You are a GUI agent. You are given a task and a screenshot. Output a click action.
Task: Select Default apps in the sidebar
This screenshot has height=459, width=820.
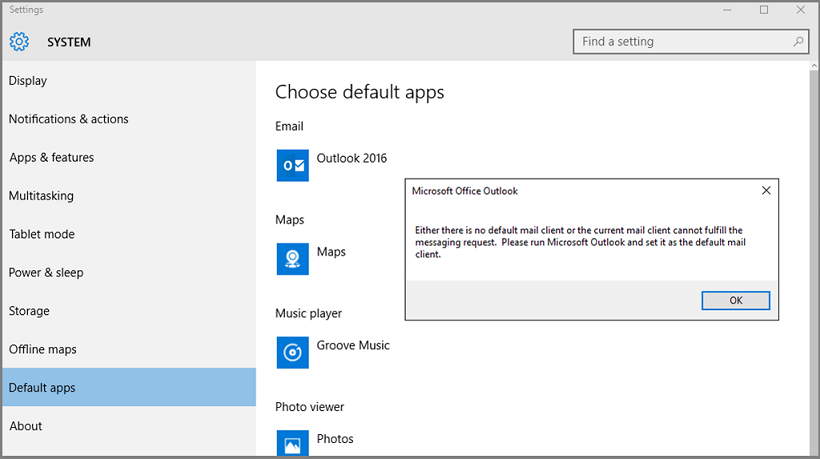click(129, 387)
